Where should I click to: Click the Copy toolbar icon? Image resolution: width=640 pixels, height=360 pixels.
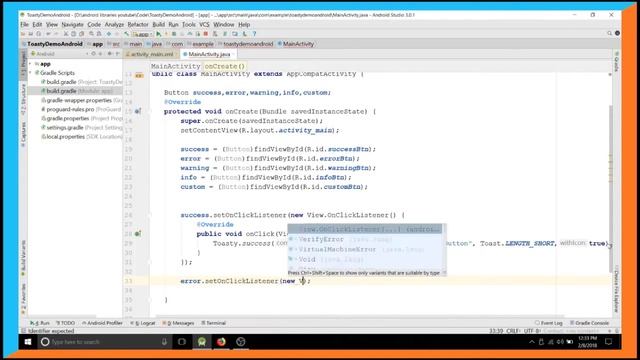tap(73, 34)
